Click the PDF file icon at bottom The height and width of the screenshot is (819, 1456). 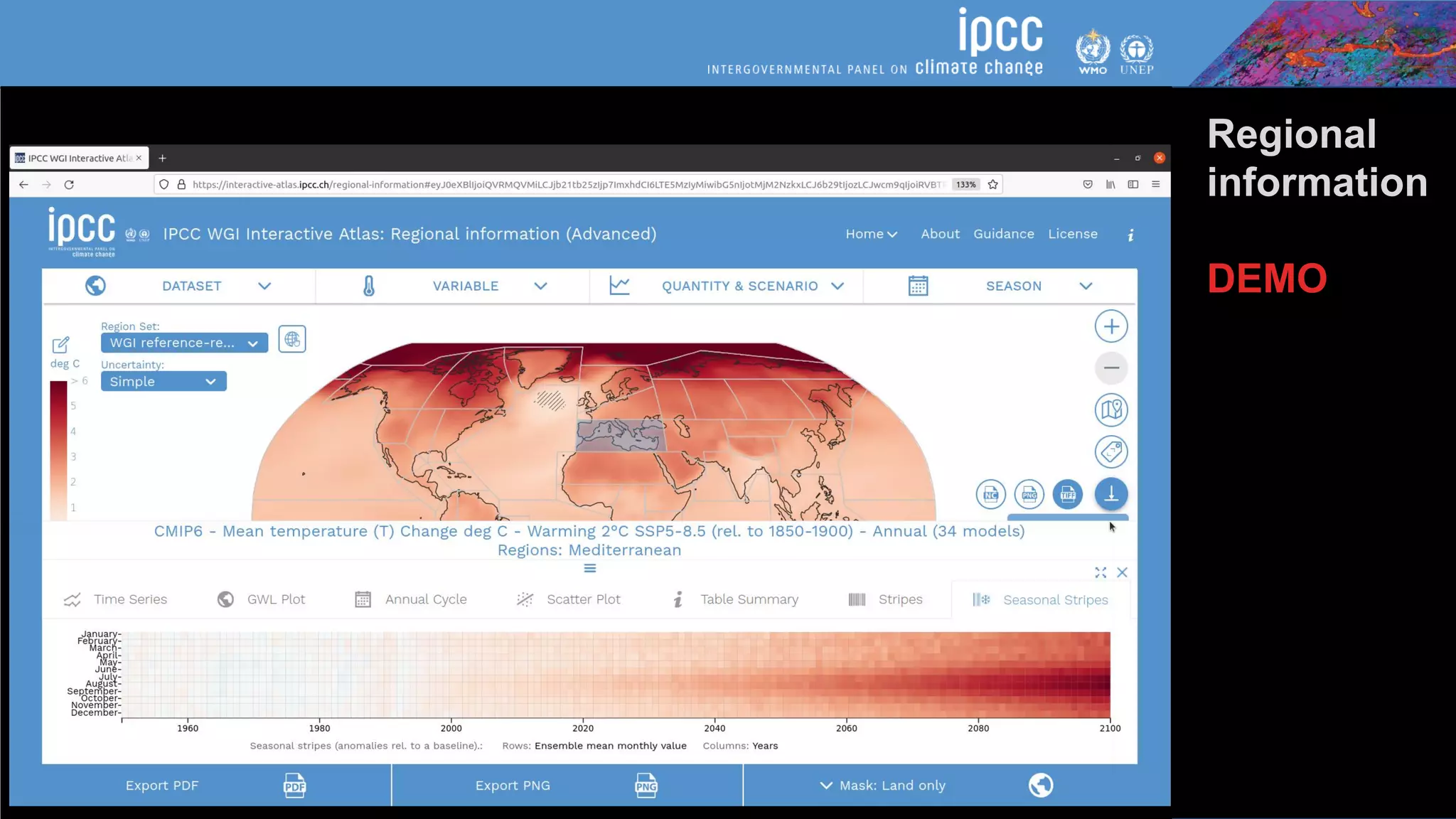pos(294,786)
